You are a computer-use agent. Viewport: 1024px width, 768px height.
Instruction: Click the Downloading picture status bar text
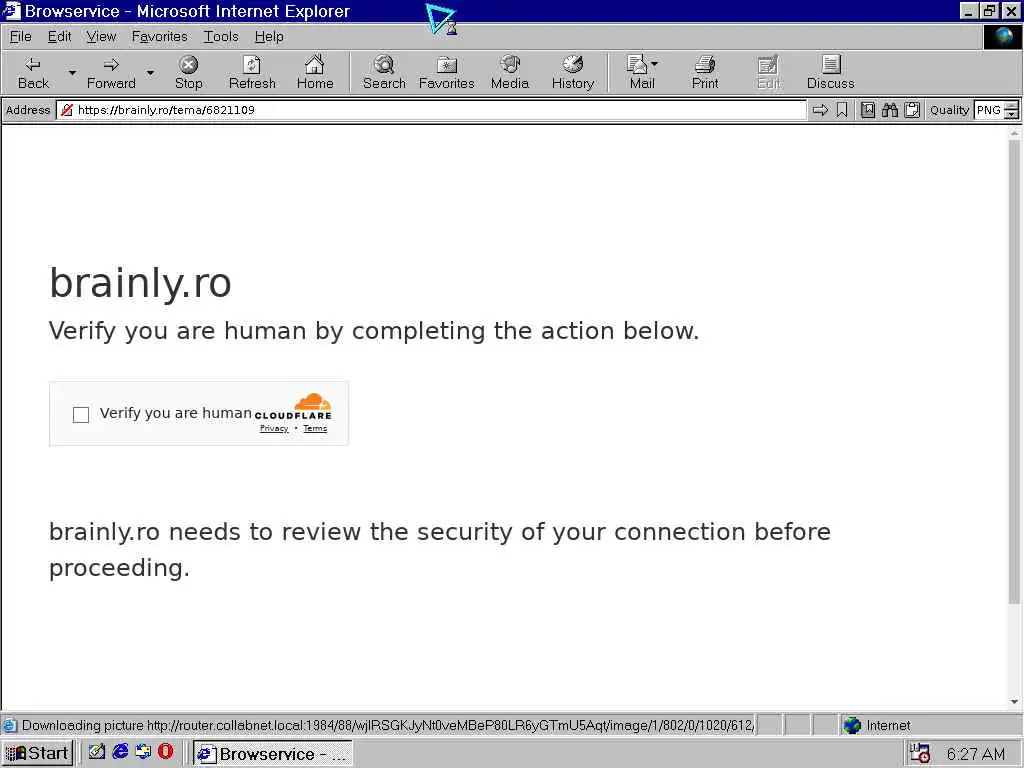click(387, 726)
